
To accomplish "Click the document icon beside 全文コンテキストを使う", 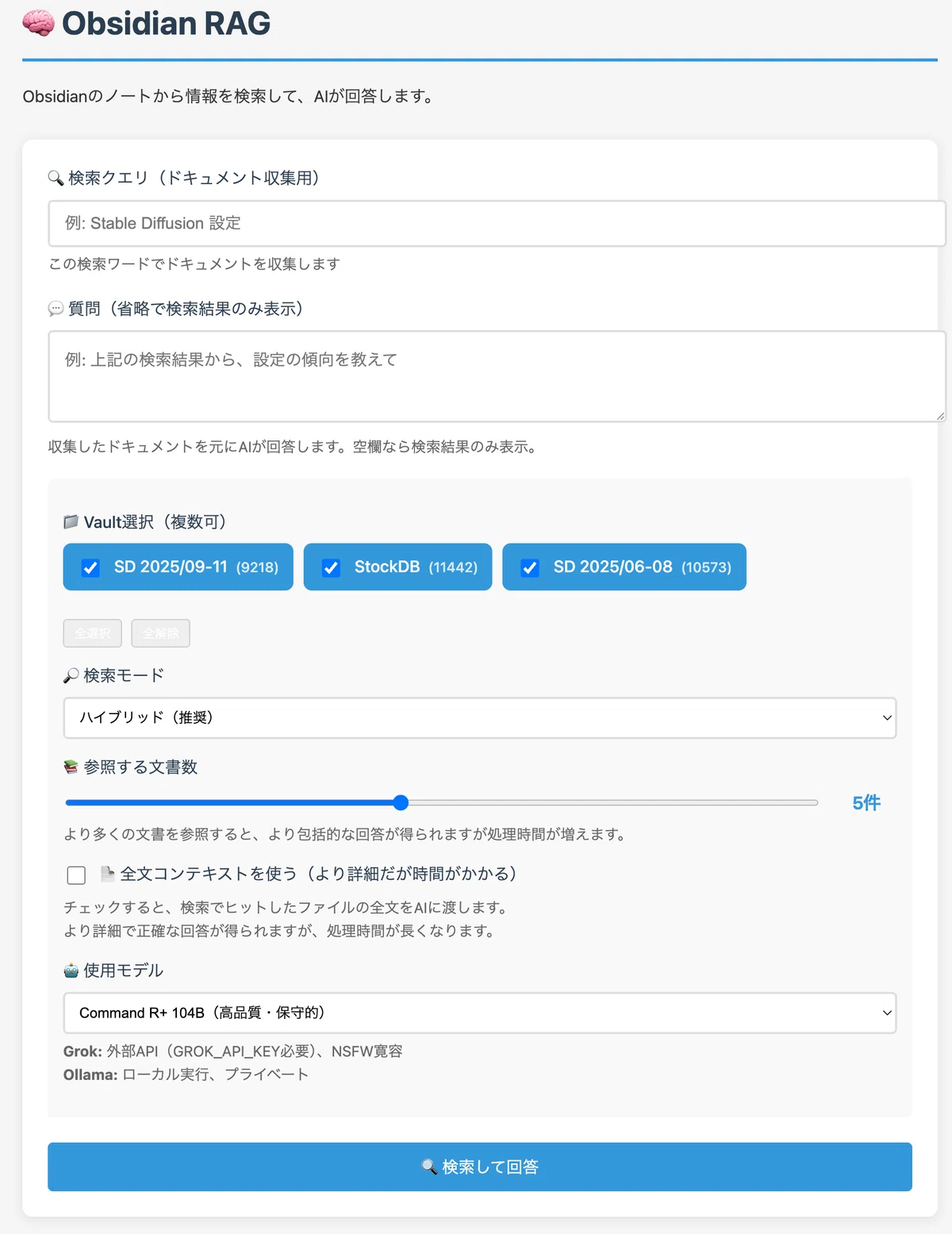I will click(x=107, y=874).
